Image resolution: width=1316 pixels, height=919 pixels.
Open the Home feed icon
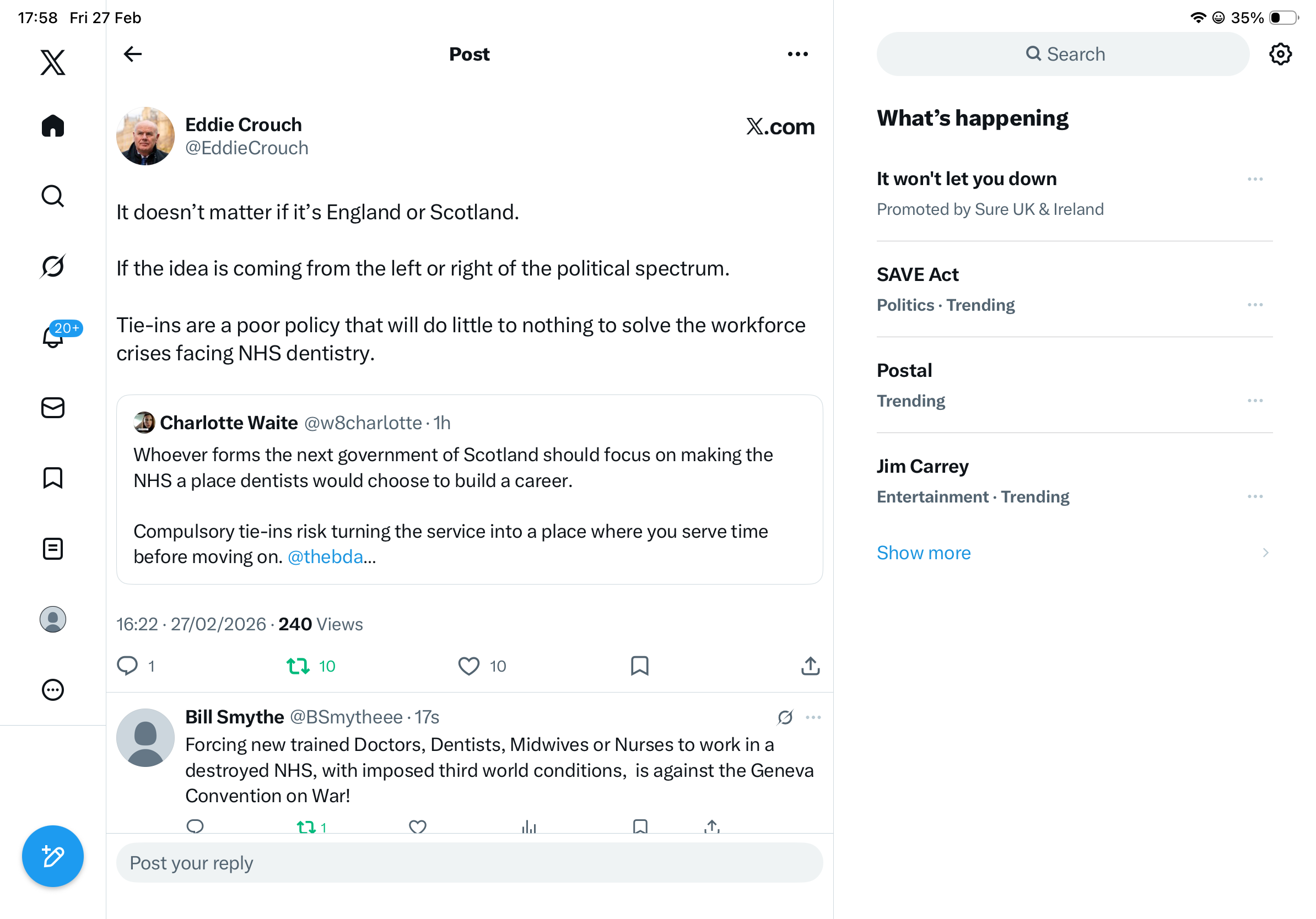pyautogui.click(x=53, y=126)
